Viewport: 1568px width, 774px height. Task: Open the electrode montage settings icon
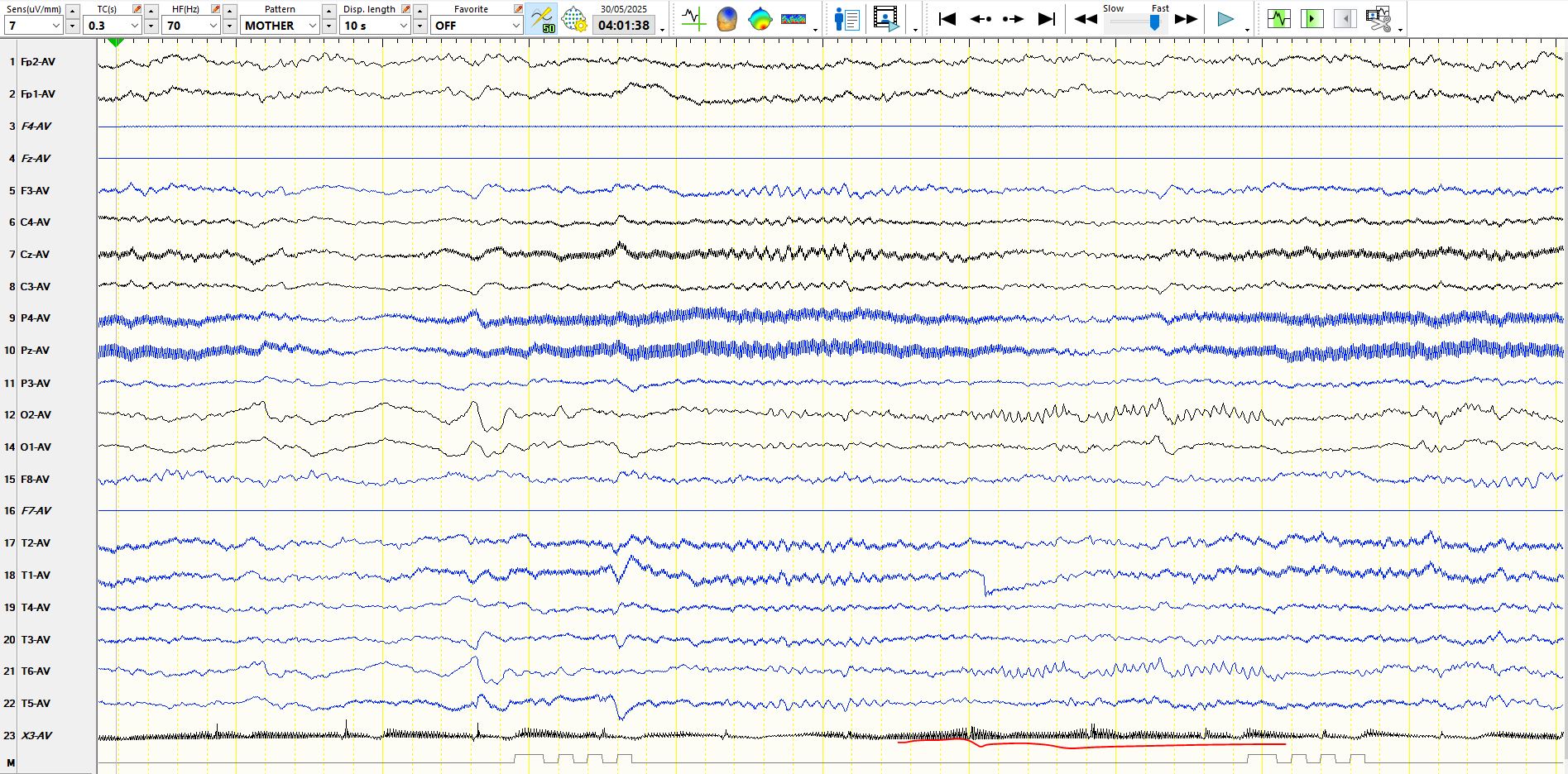[x=573, y=18]
